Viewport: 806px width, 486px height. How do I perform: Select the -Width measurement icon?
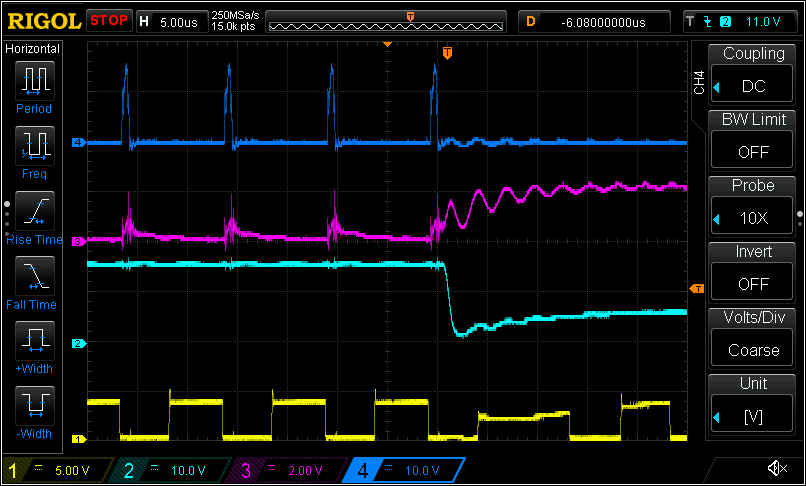pyautogui.click(x=35, y=407)
